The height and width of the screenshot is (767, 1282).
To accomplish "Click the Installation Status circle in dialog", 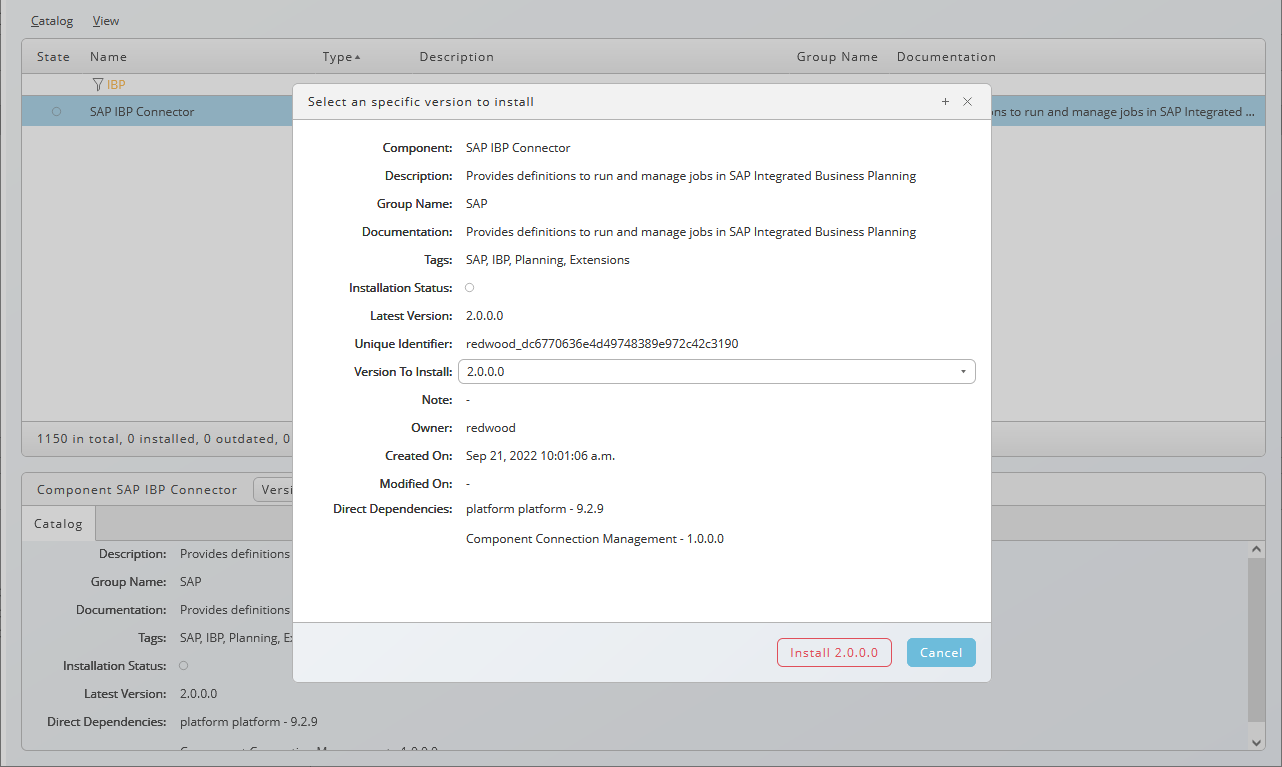I will click(x=470, y=288).
